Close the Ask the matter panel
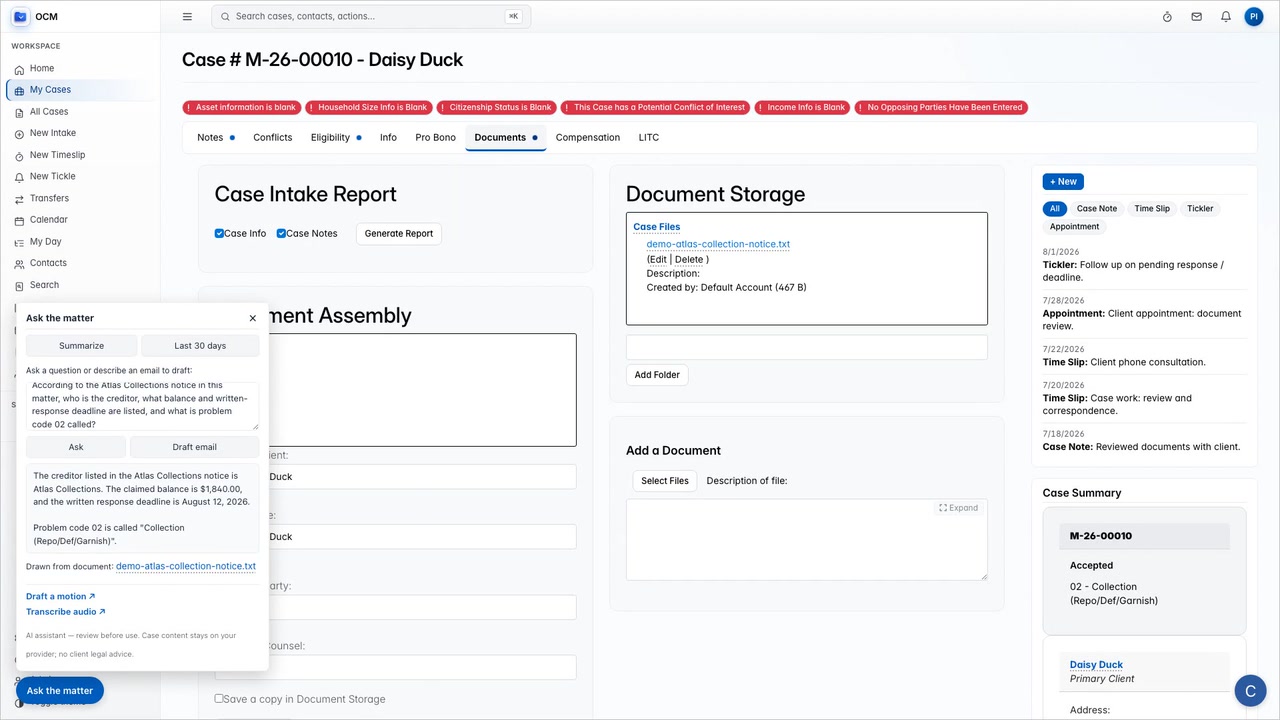The height and width of the screenshot is (720, 1280). pos(252,318)
